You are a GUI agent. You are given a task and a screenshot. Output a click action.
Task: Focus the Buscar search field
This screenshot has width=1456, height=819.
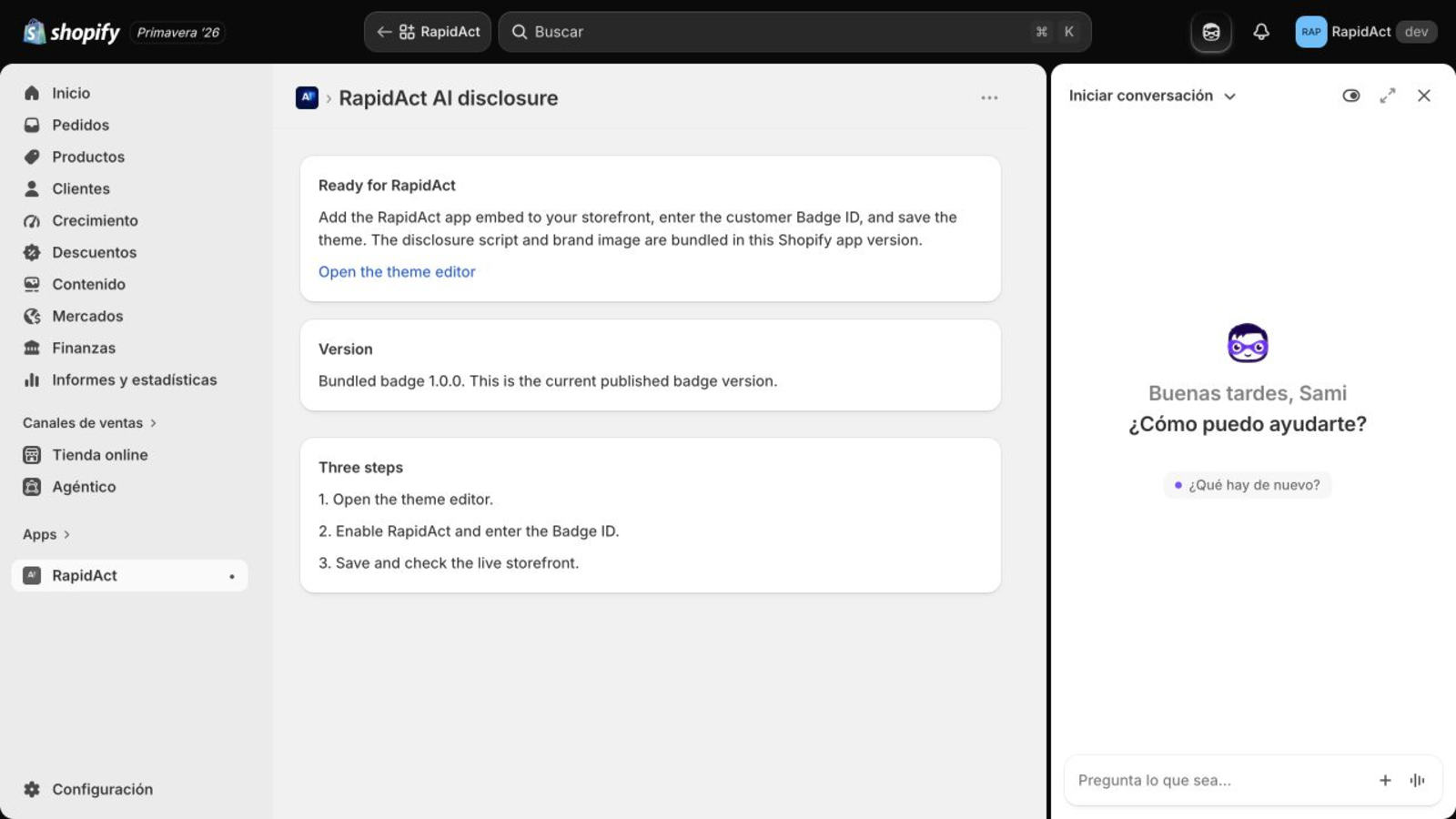pyautogui.click(x=794, y=32)
